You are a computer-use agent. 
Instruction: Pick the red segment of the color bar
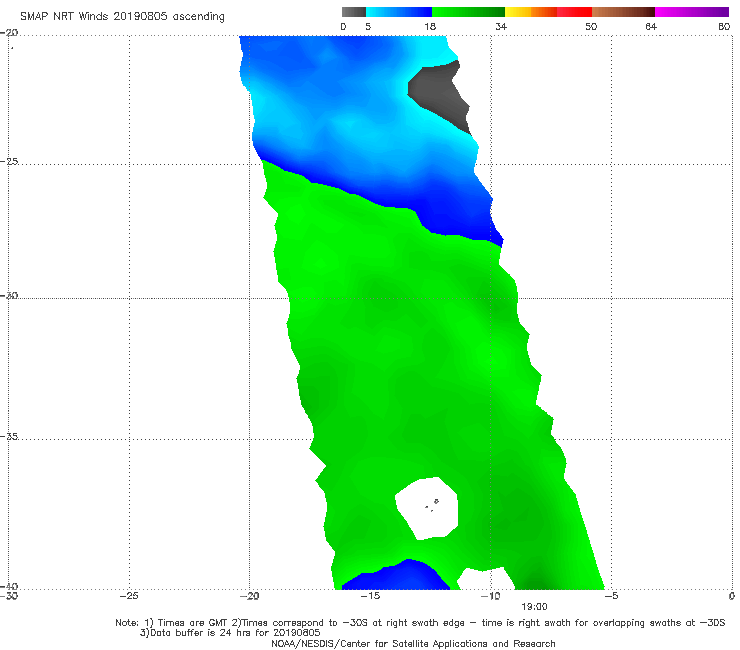574,12
